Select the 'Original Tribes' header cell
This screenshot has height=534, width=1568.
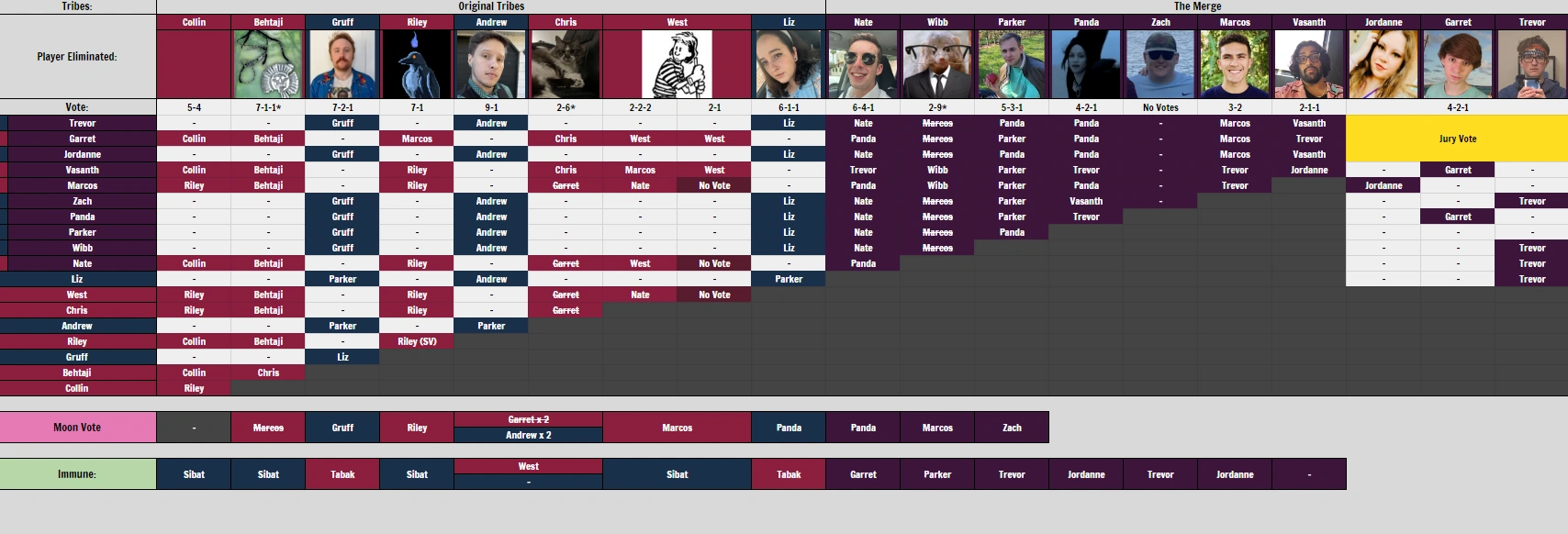tap(491, 6)
